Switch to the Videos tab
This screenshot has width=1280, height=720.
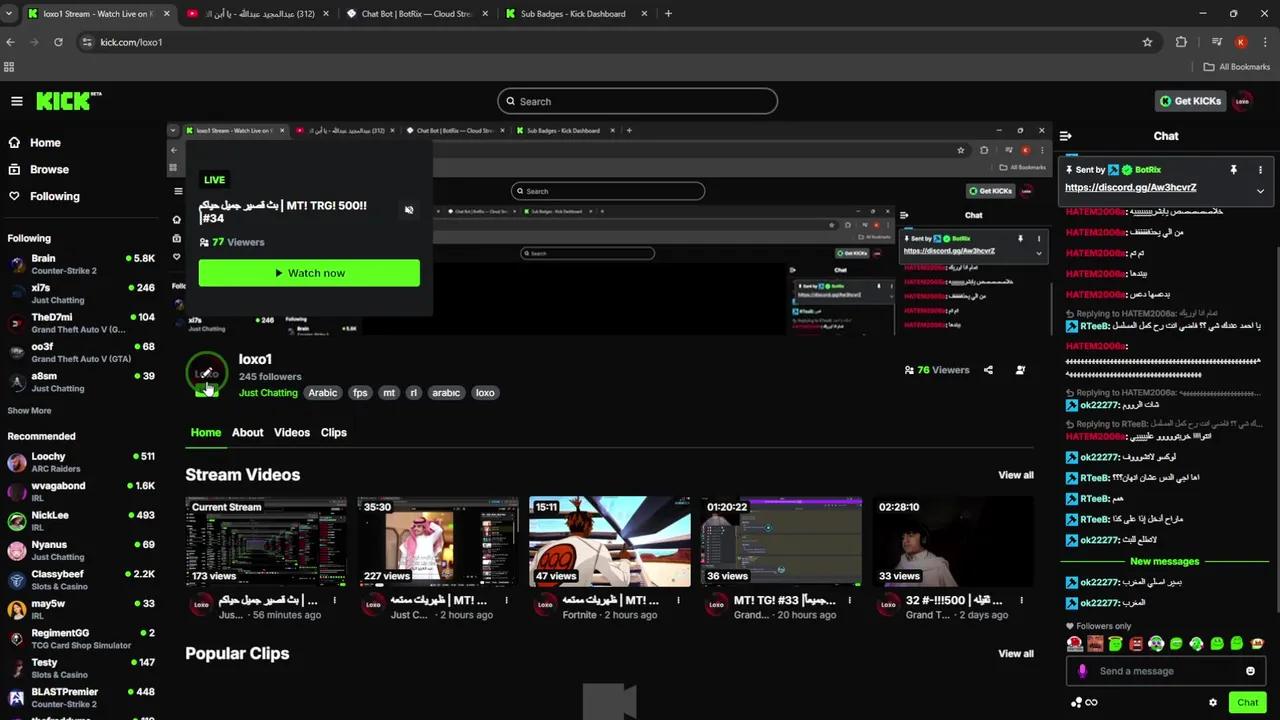click(292, 432)
